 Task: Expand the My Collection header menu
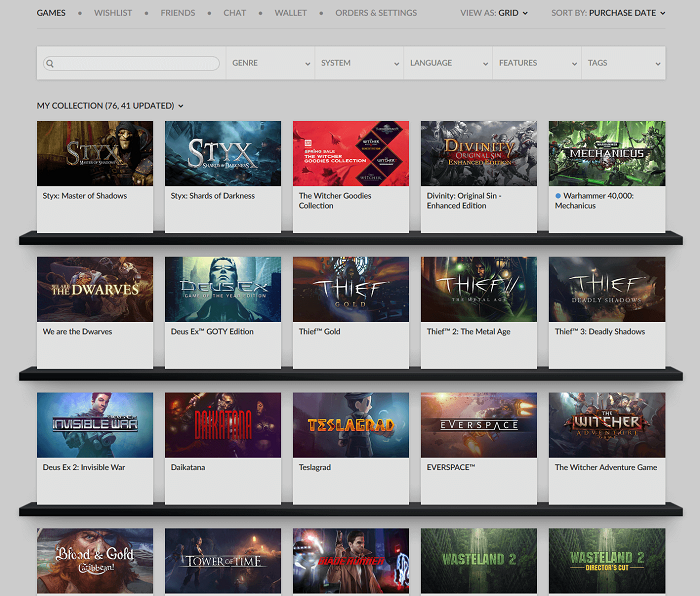[x=110, y=105]
